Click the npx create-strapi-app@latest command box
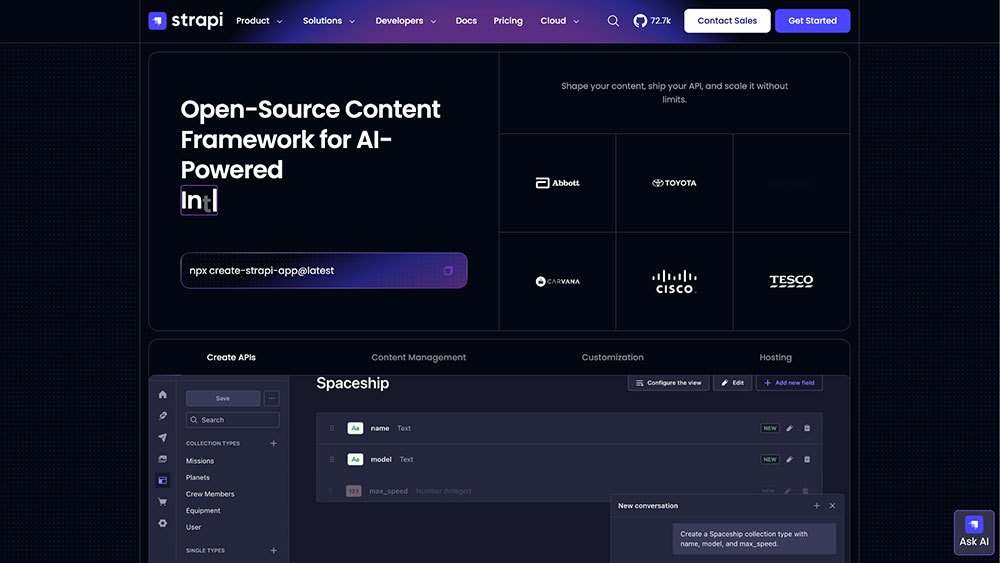The height and width of the screenshot is (563, 1000). [x=323, y=270]
